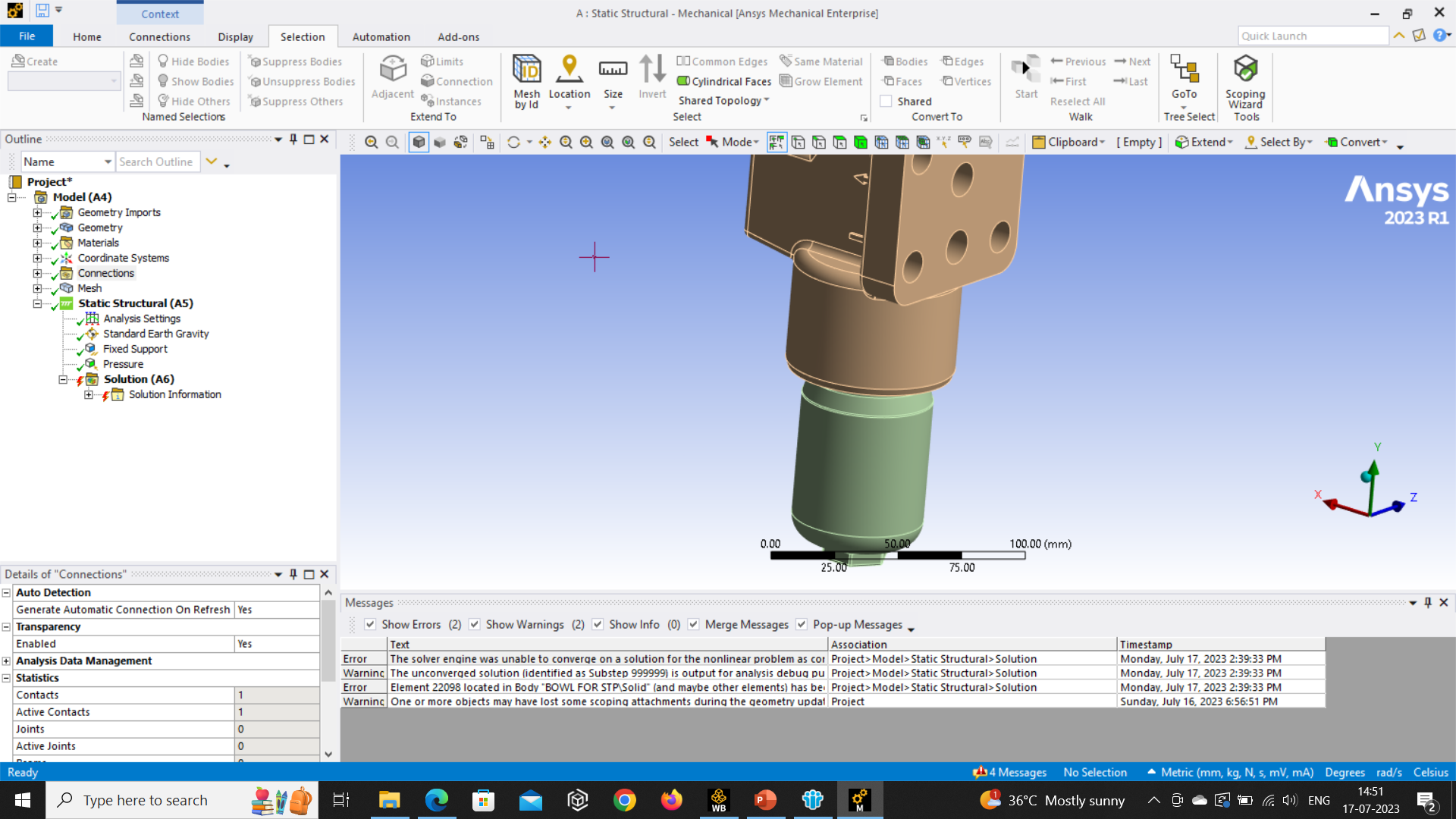Click the Cylindrical Faces option
Image resolution: width=1456 pixels, height=819 pixels.
click(723, 81)
